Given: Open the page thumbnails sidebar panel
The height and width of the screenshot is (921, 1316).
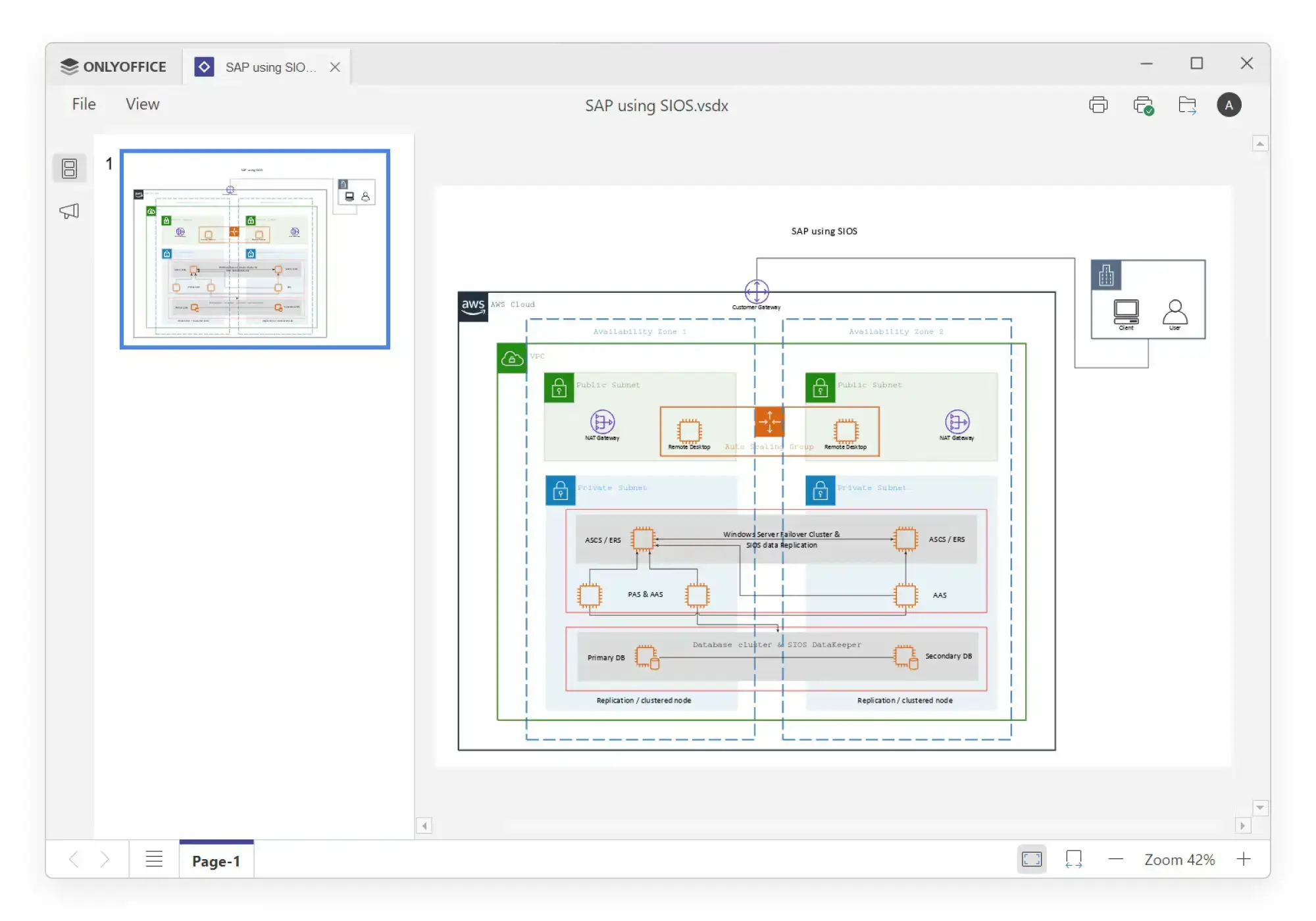Looking at the screenshot, I should (69, 168).
